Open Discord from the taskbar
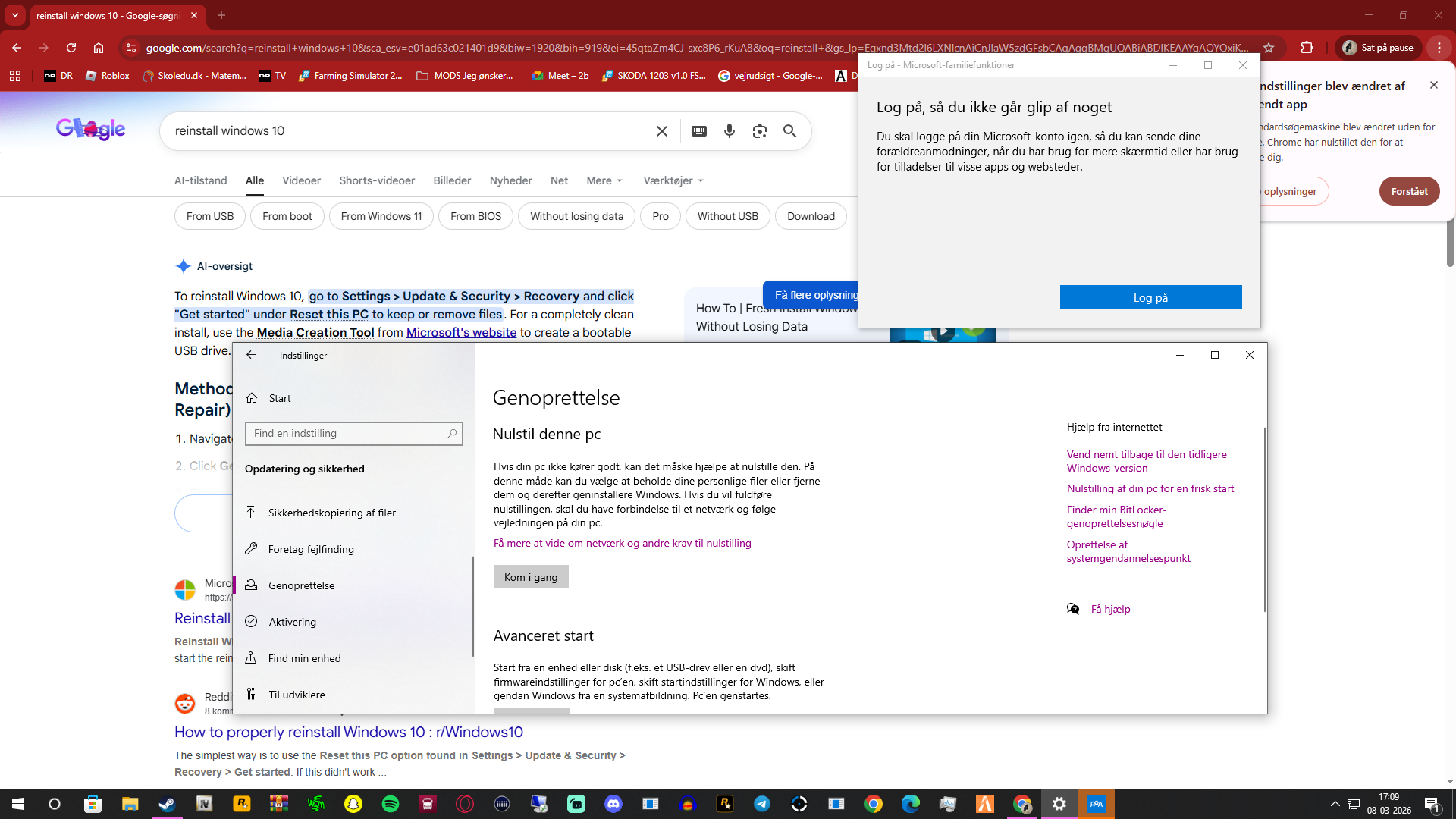The height and width of the screenshot is (819, 1456). click(x=613, y=804)
